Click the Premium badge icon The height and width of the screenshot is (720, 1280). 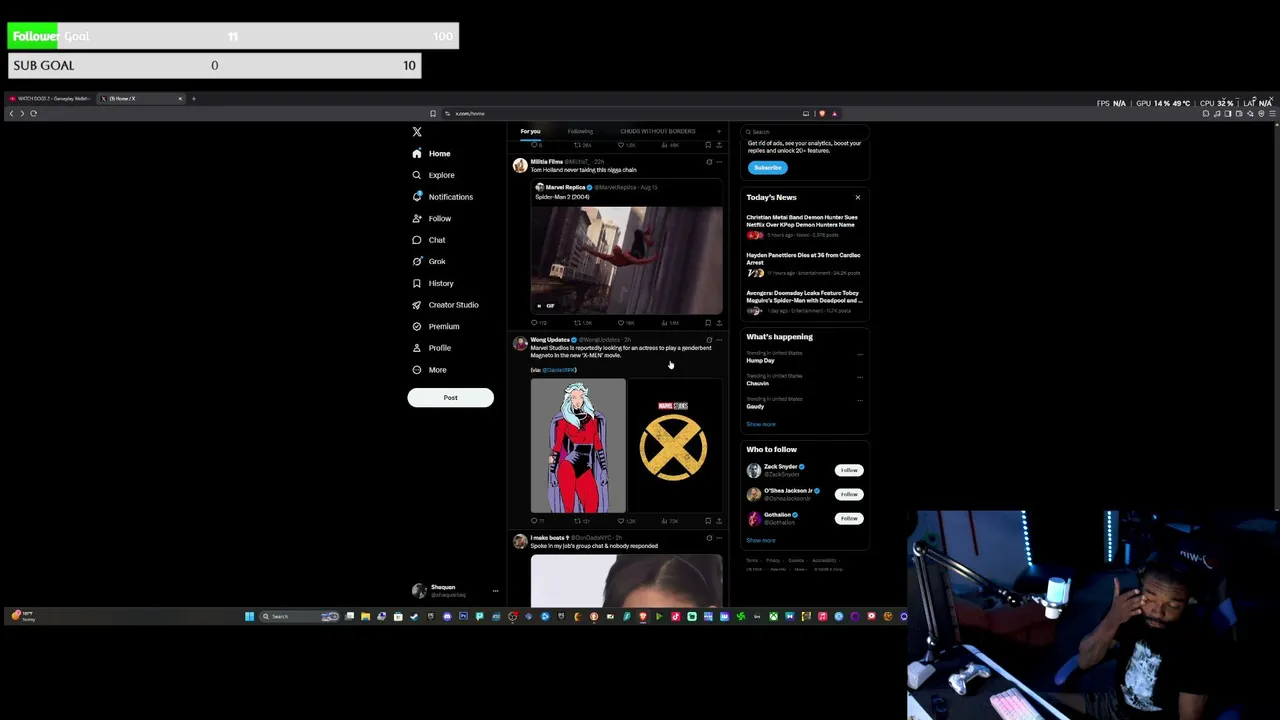[417, 326]
